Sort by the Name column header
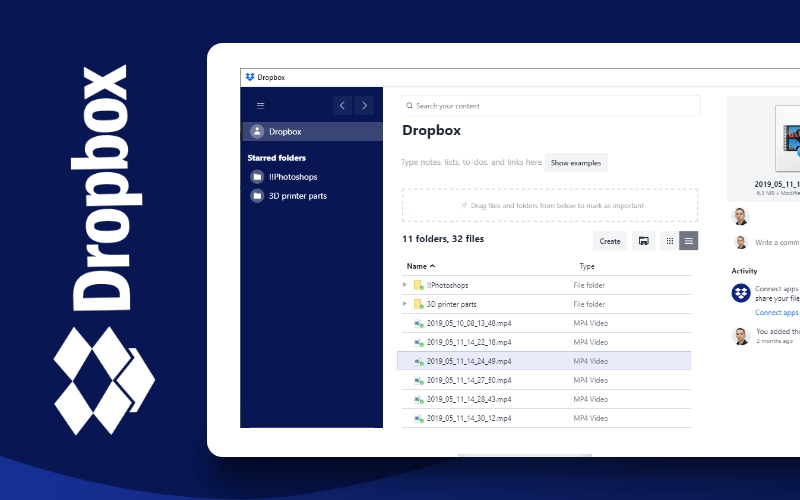The width and height of the screenshot is (800, 500). [421, 266]
